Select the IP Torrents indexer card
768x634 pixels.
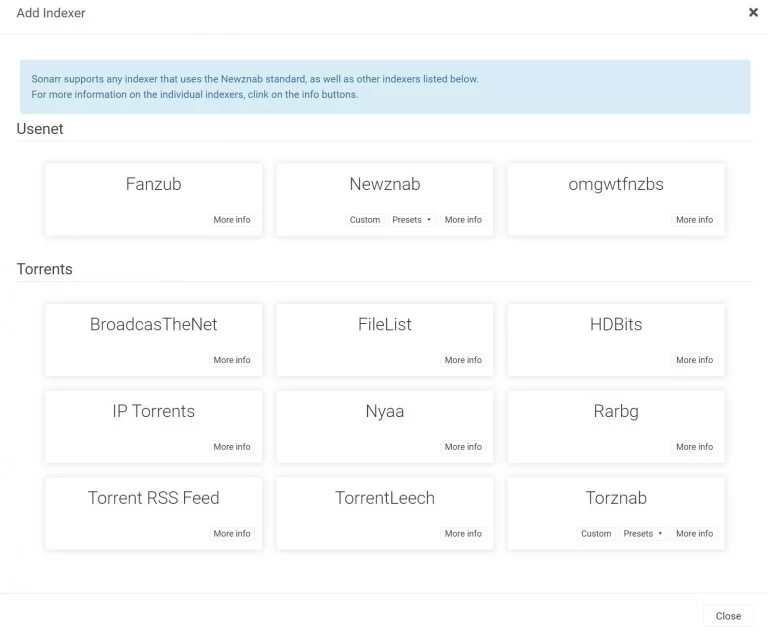point(153,412)
